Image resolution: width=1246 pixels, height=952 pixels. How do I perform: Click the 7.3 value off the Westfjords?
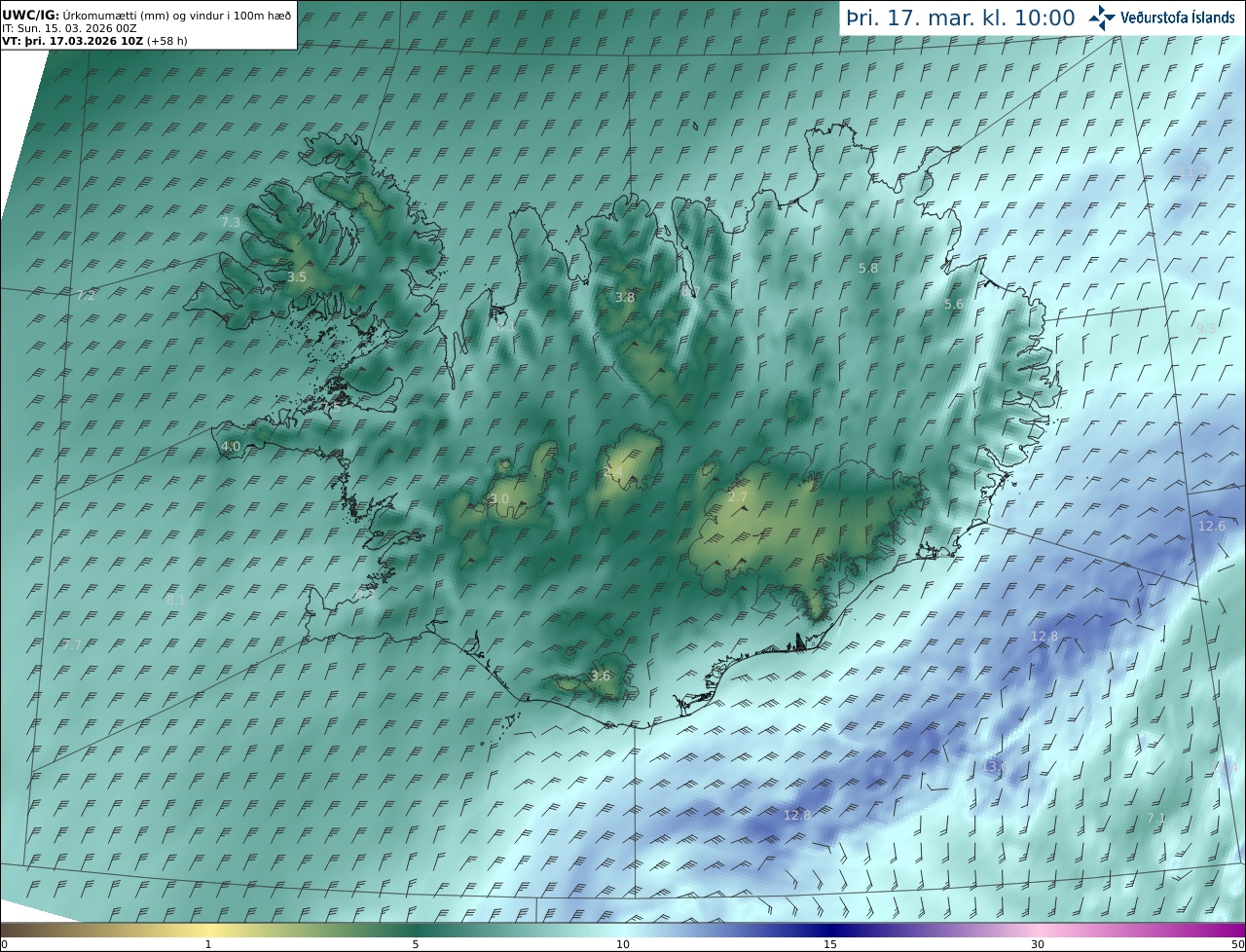click(230, 223)
